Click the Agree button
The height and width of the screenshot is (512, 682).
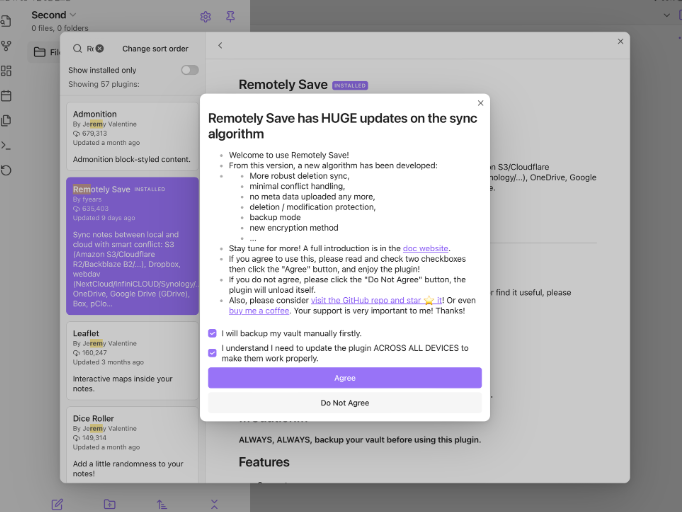[x=344, y=378]
